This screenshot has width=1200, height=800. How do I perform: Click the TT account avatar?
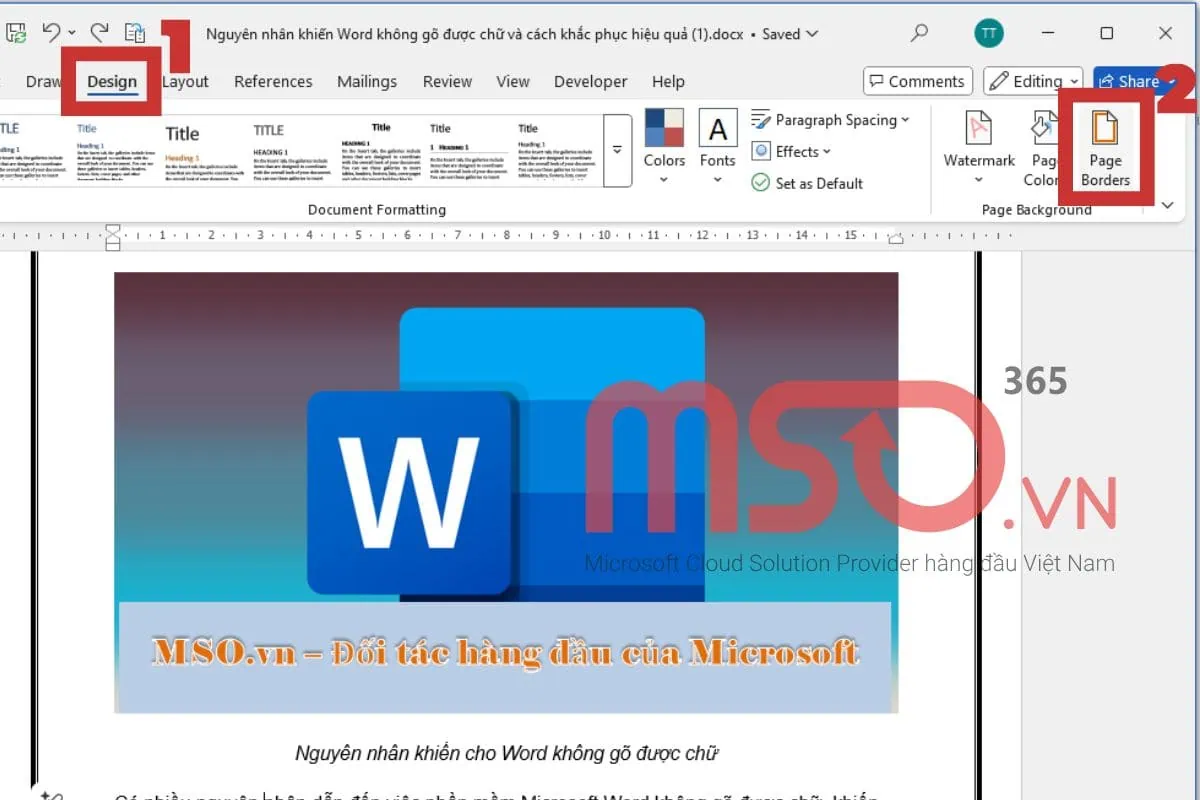pyautogui.click(x=988, y=33)
